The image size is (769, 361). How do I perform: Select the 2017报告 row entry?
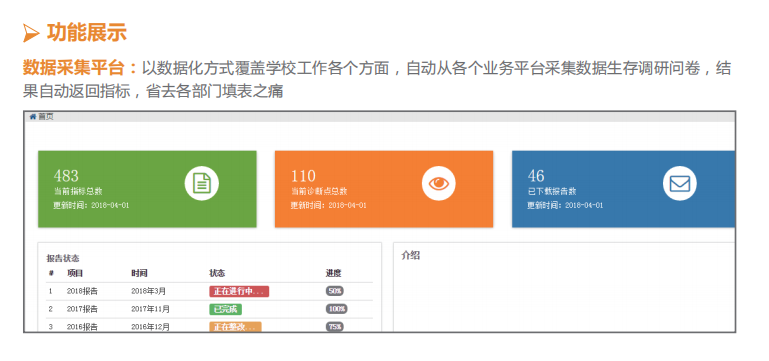tap(82, 309)
